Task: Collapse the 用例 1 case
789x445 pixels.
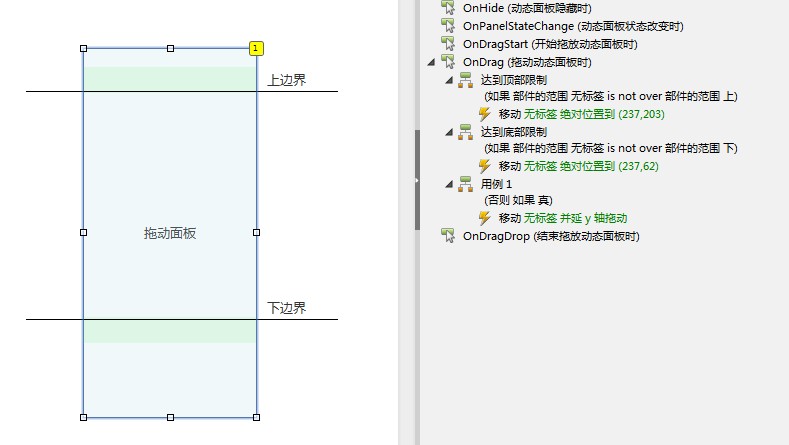Action: click(x=449, y=184)
